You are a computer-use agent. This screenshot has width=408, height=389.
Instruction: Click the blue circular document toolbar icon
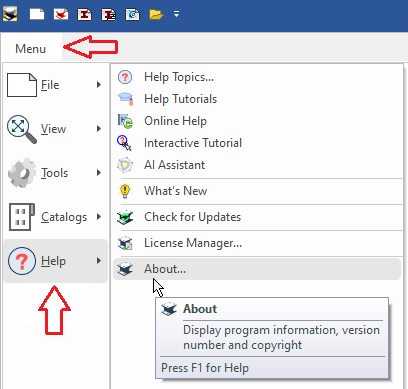[133, 14]
